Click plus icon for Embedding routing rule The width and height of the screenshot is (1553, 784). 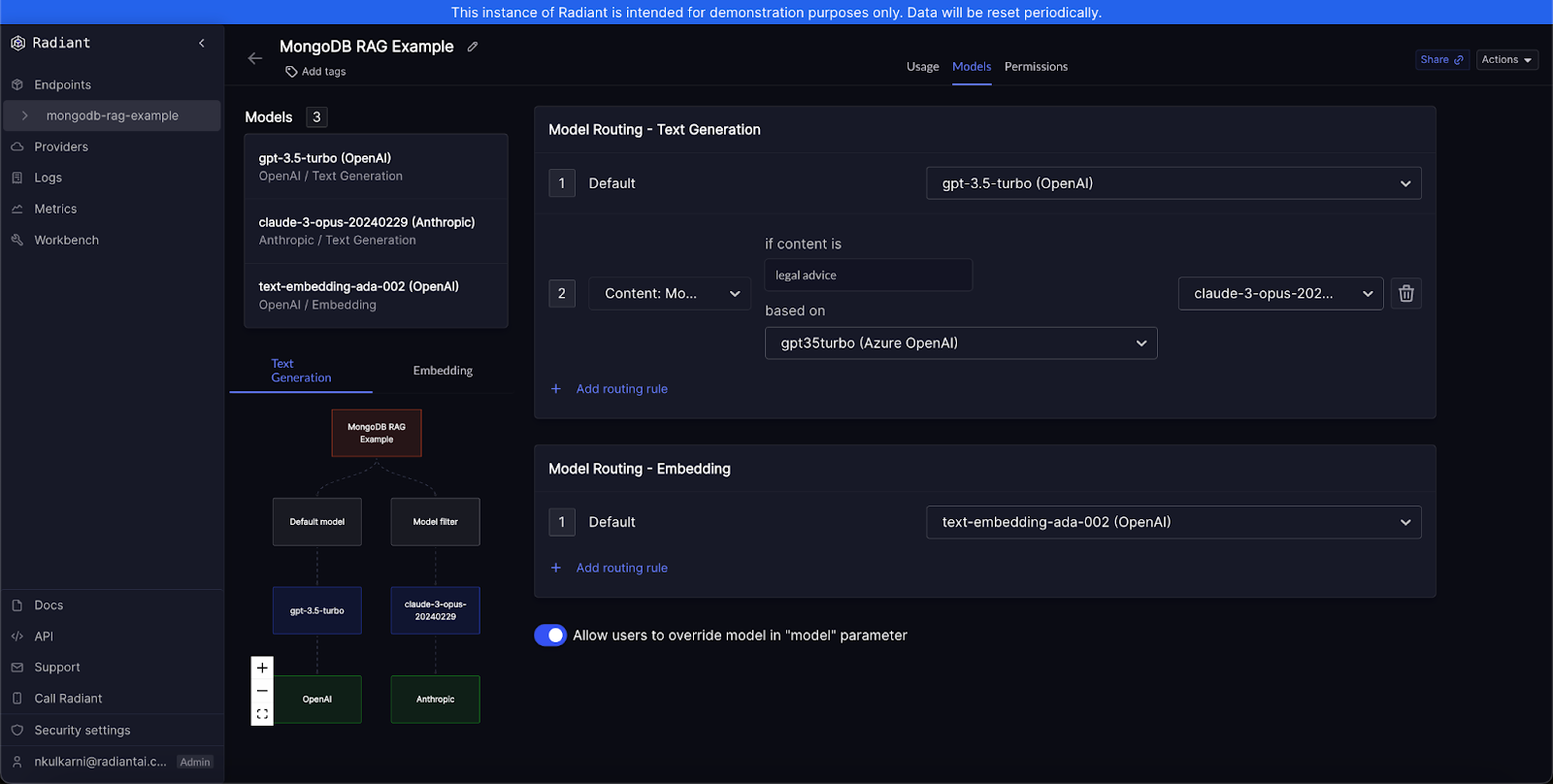(556, 568)
